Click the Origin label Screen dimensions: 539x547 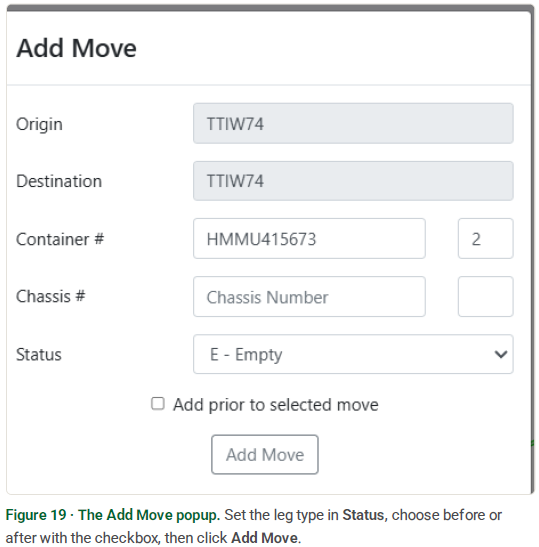pyautogui.click(x=39, y=124)
